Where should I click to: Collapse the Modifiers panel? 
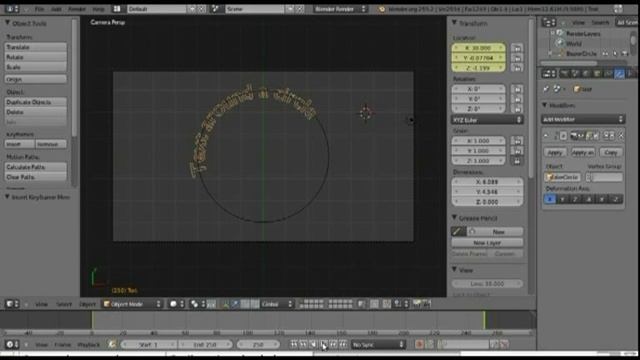click(x=544, y=105)
